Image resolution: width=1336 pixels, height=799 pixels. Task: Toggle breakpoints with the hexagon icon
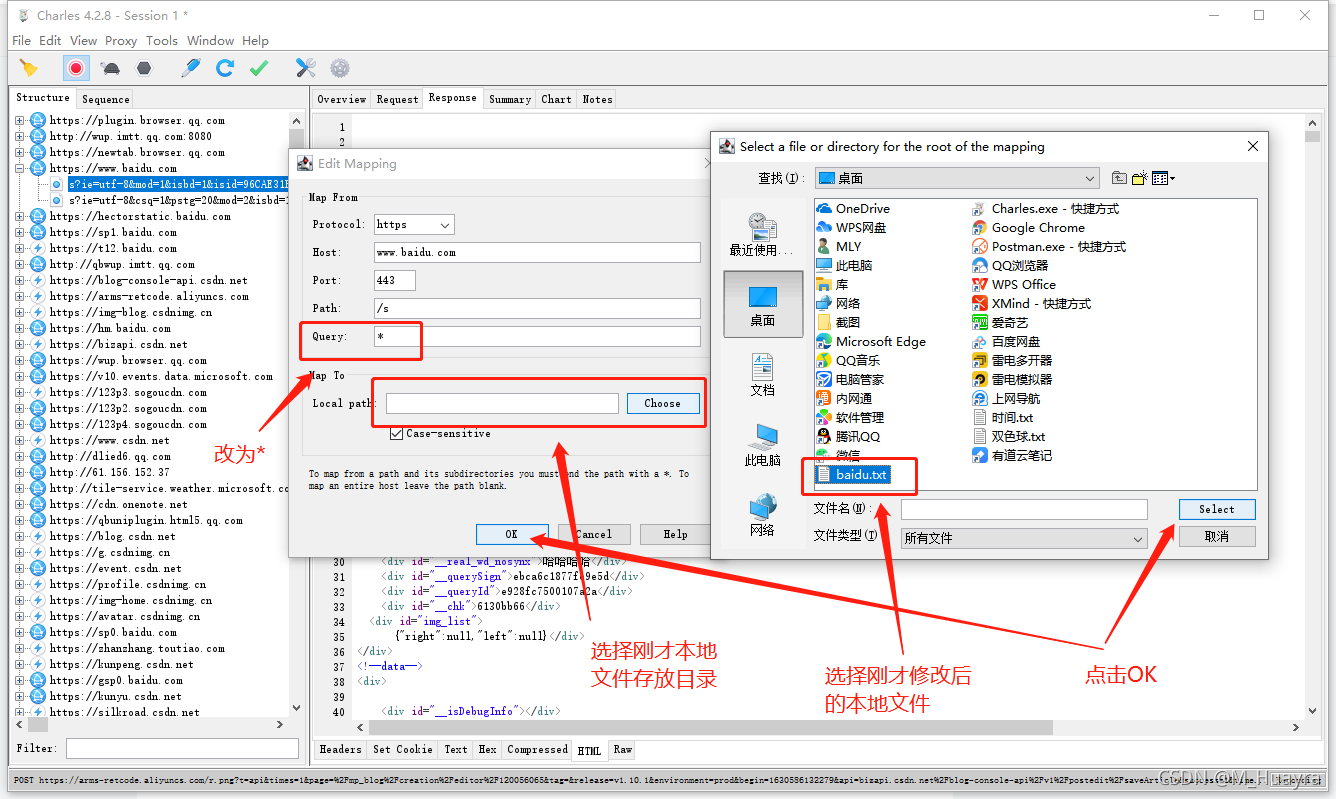pyautogui.click(x=144, y=68)
